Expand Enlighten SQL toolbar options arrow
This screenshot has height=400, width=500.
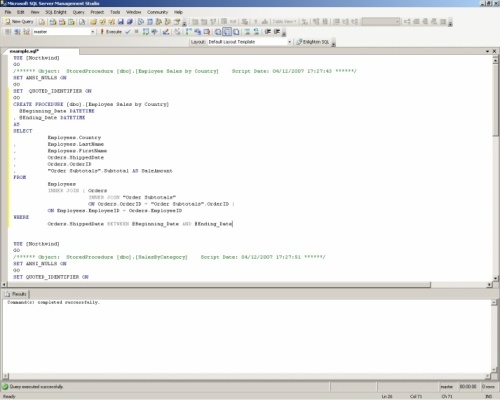pyautogui.click(x=333, y=43)
